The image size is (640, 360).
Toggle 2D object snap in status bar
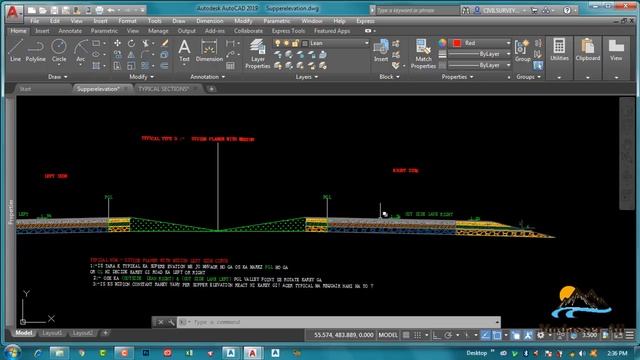click(497, 335)
